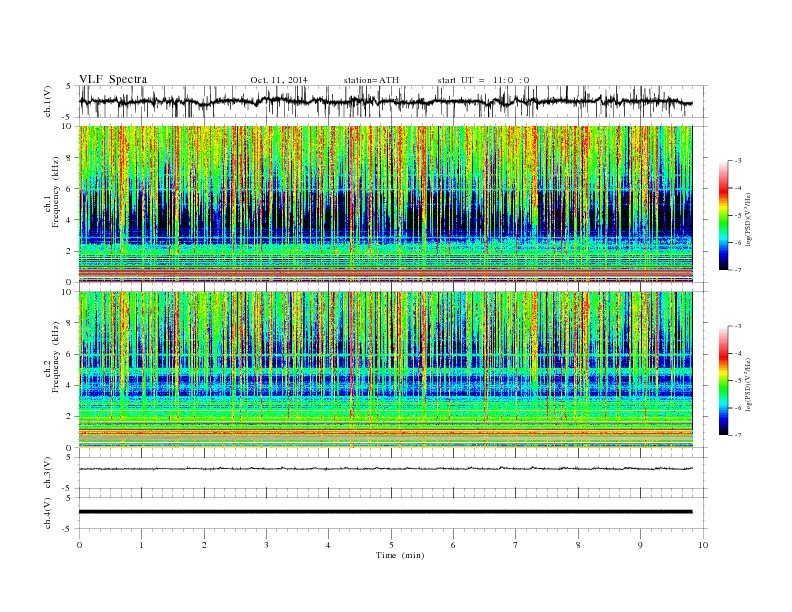Click the "8" kHz tick on ch.2 frequency axis
Screen dimensions: 792x612
coord(69,323)
